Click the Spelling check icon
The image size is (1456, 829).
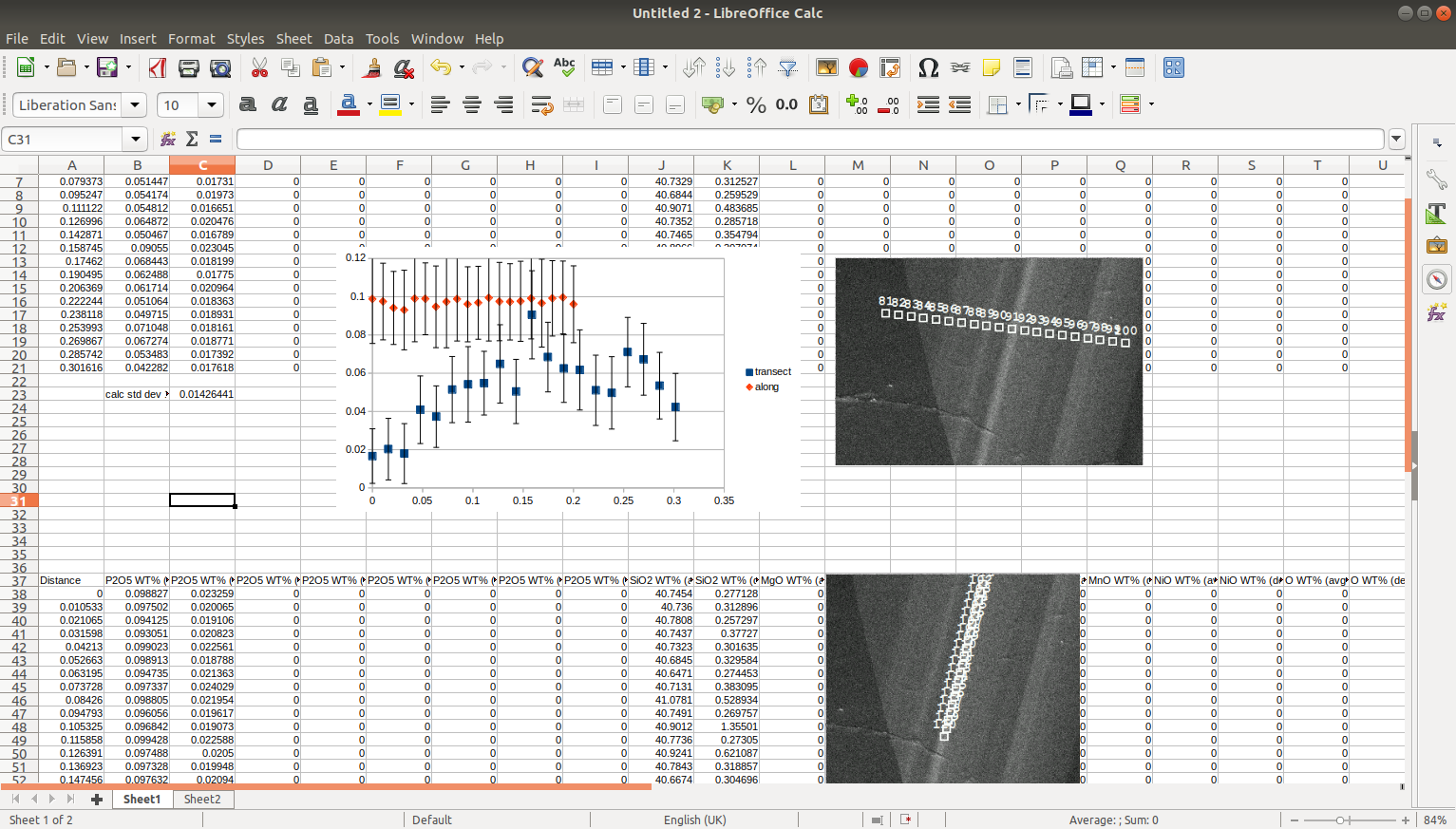[x=564, y=67]
